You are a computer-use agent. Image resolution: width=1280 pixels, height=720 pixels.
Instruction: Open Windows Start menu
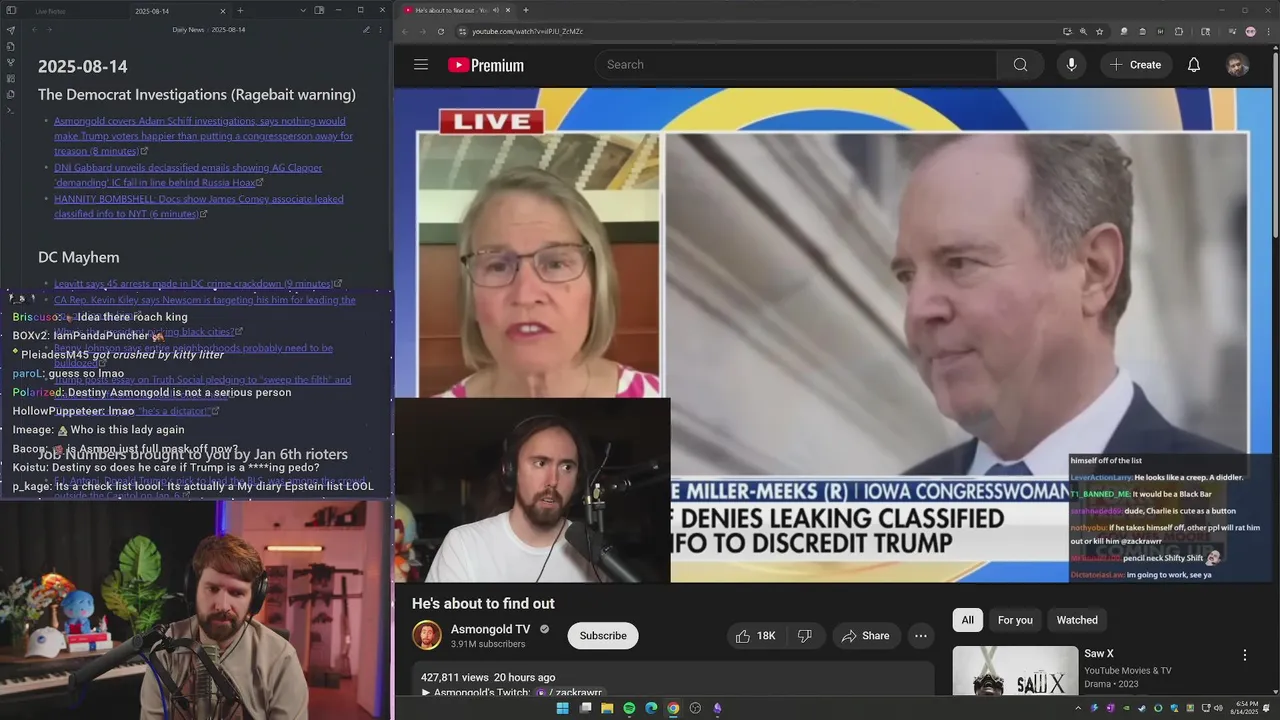(x=562, y=708)
